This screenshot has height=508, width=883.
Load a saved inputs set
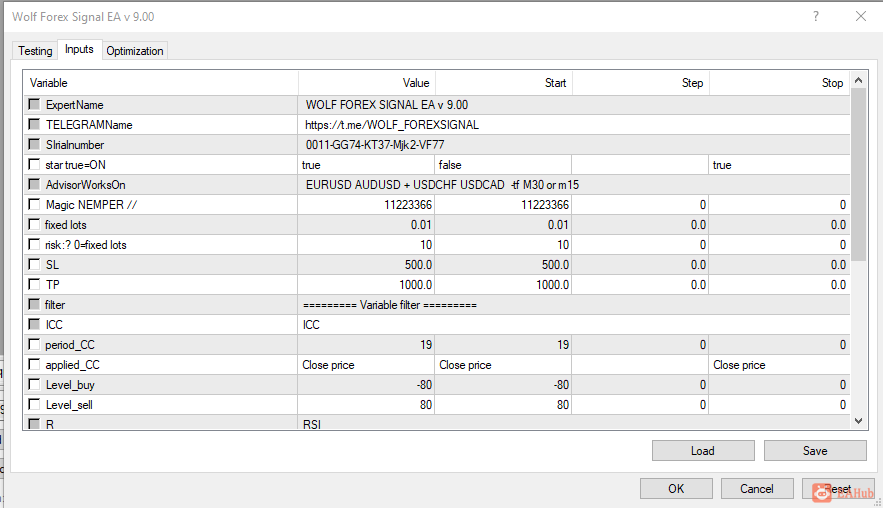point(703,451)
